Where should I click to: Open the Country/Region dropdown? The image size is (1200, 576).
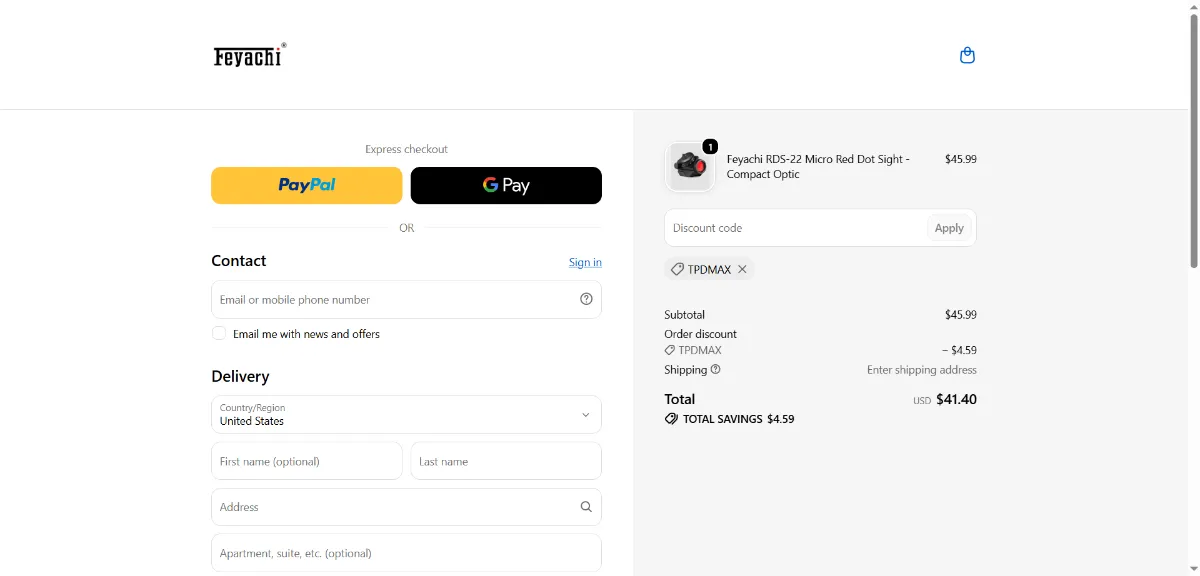click(x=406, y=415)
